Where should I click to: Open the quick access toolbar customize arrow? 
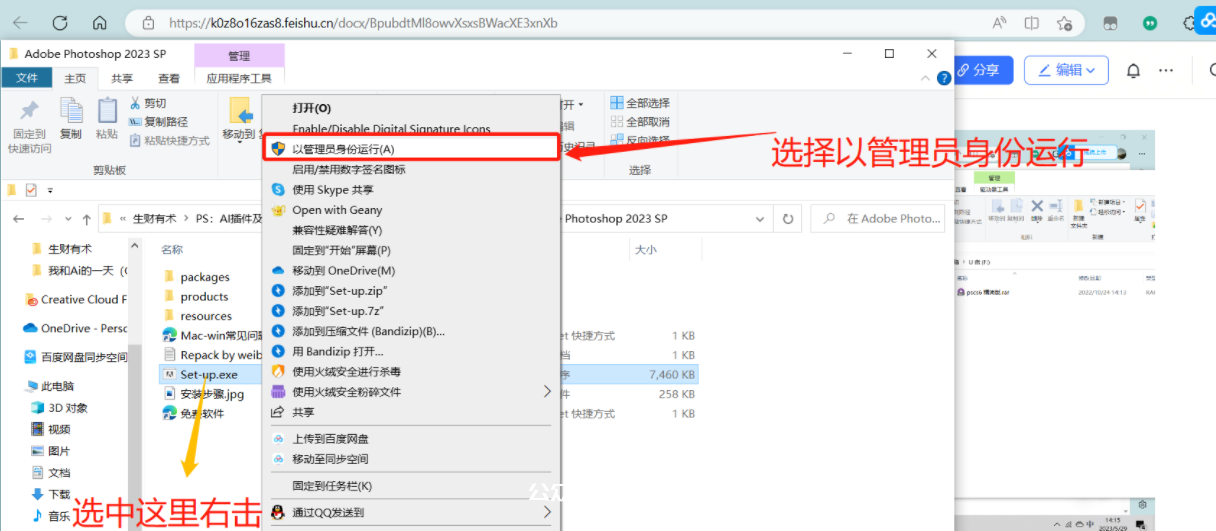[x=50, y=189]
